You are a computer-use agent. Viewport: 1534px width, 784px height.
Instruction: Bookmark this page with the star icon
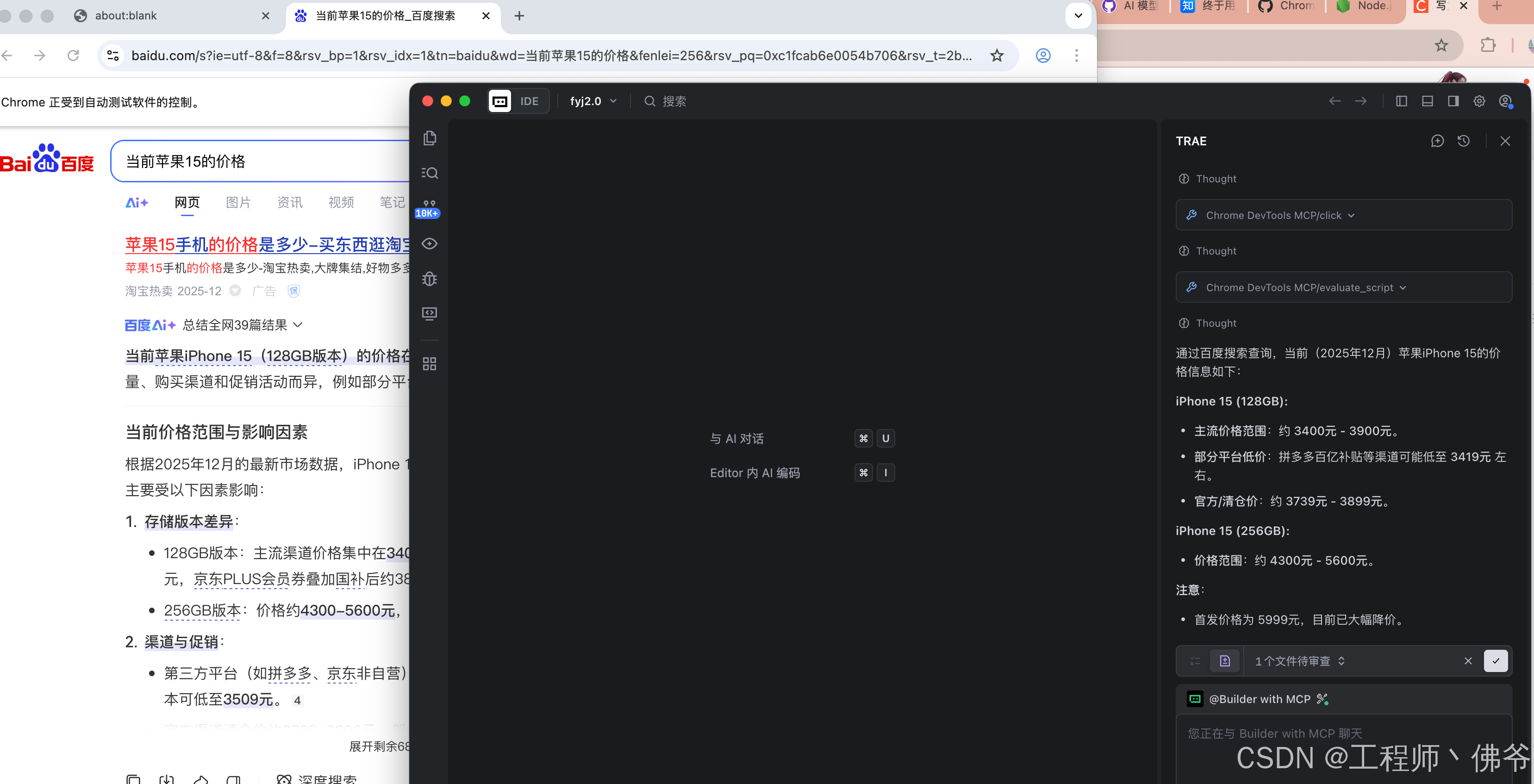click(x=997, y=56)
